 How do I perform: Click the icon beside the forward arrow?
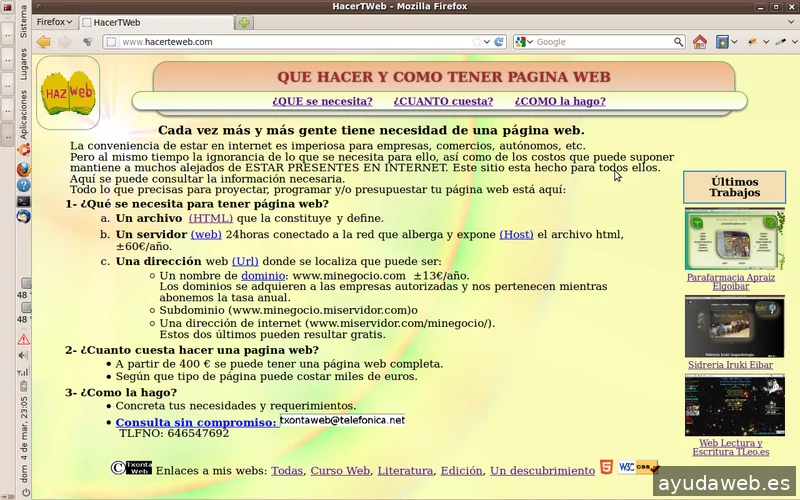pos(88,42)
